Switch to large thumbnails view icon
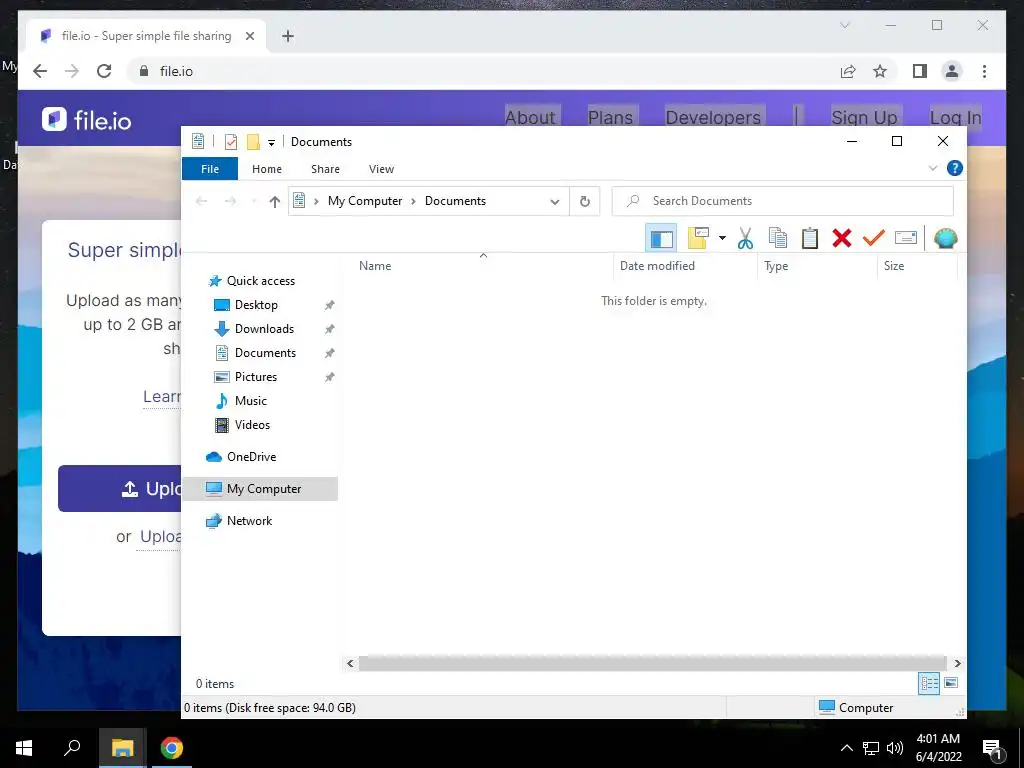This screenshot has width=1024, height=768. coord(951,683)
